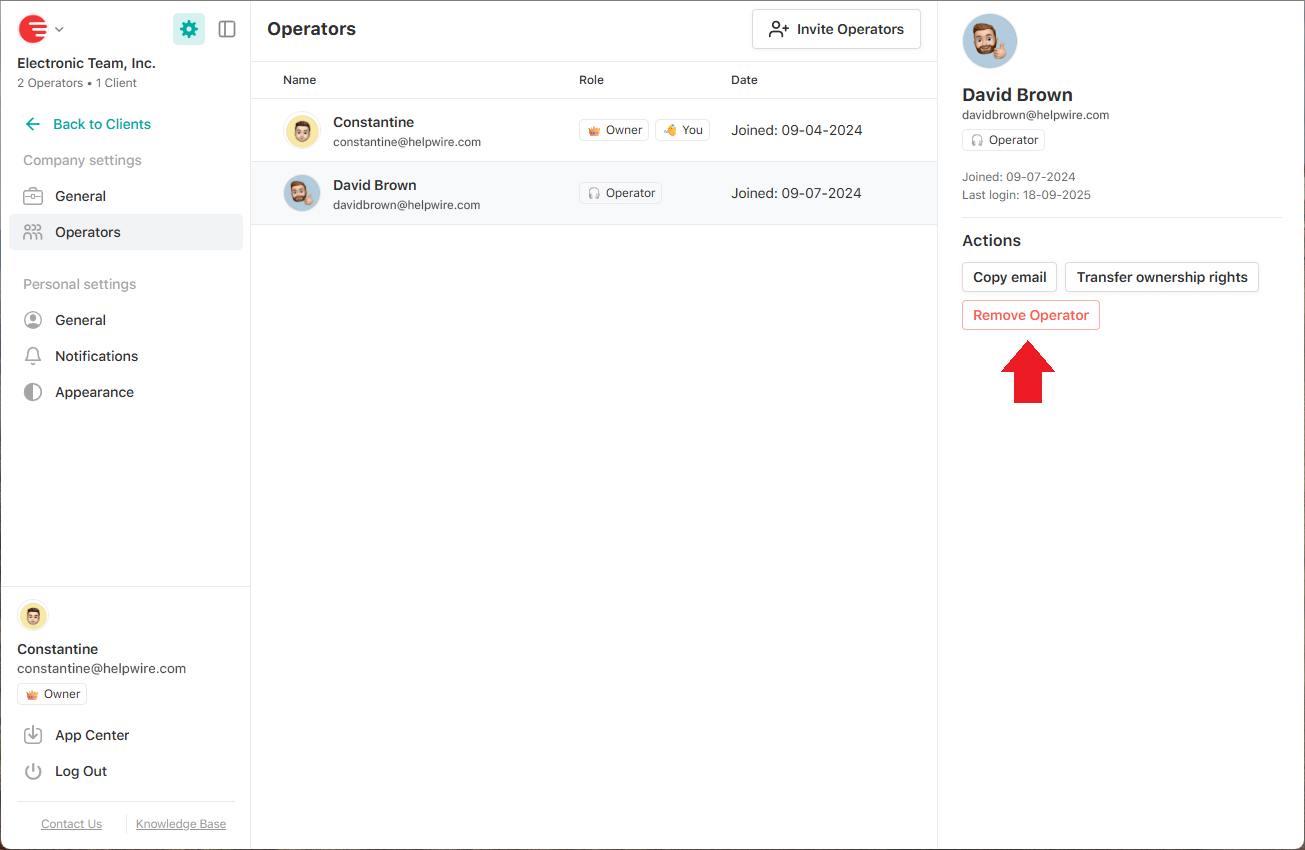Click David Brown's profile avatar thumbnail
Viewport: 1305px width, 850px height.
989,41
